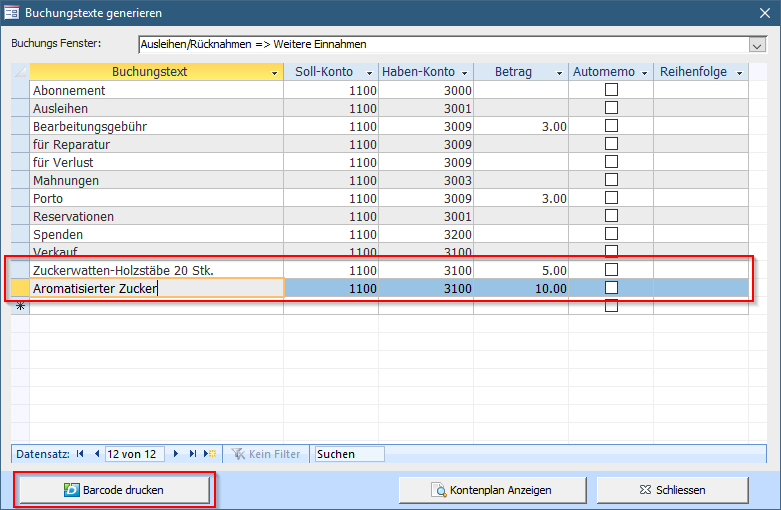Toggle Automemo checkbox for Mahnungen
Viewport: 781px width, 510px height.
pyautogui.click(x=611, y=179)
